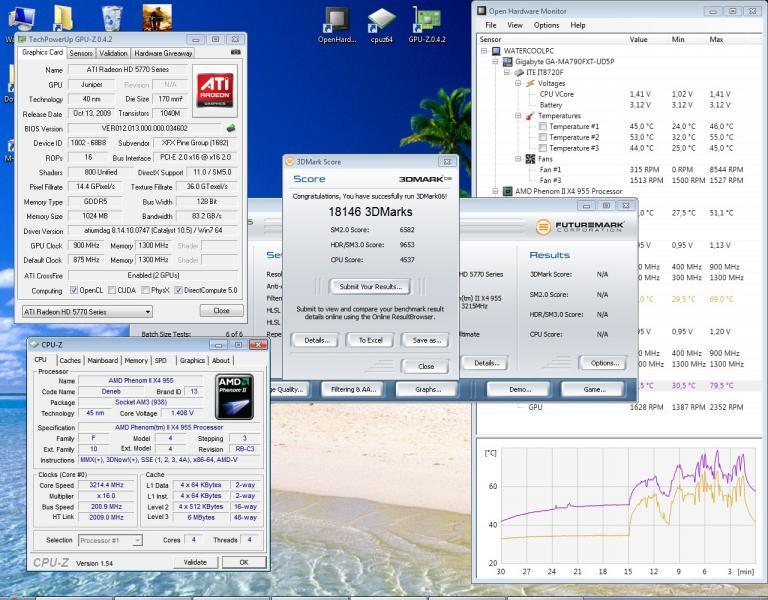This screenshot has width=768, height=600.
Task: Open the cpuz64 desktop shortcut
Action: [x=381, y=24]
